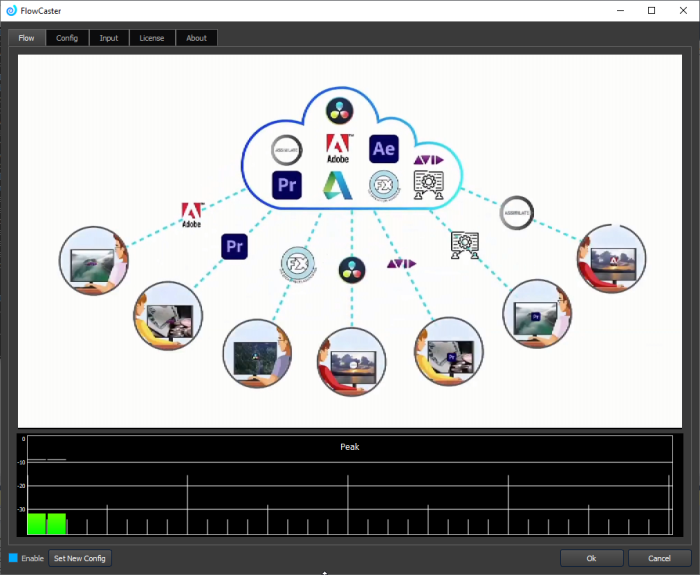Maximize the FlowCaster window
Image resolution: width=700 pixels, height=575 pixels.
click(651, 10)
